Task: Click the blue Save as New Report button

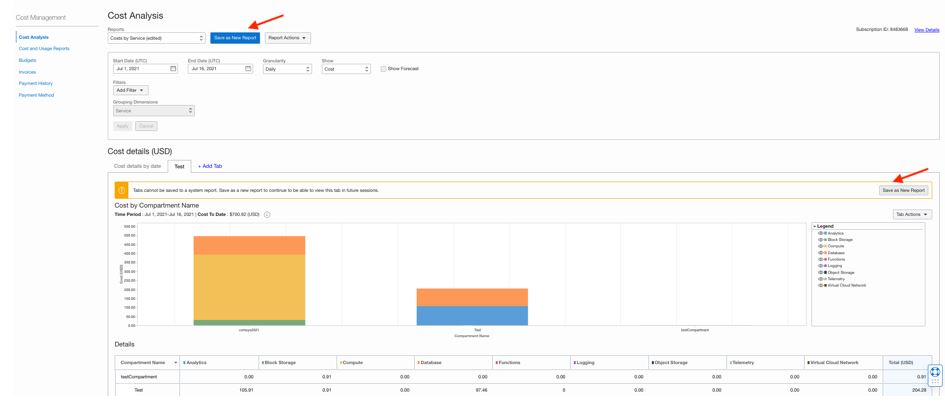Action: pos(235,38)
